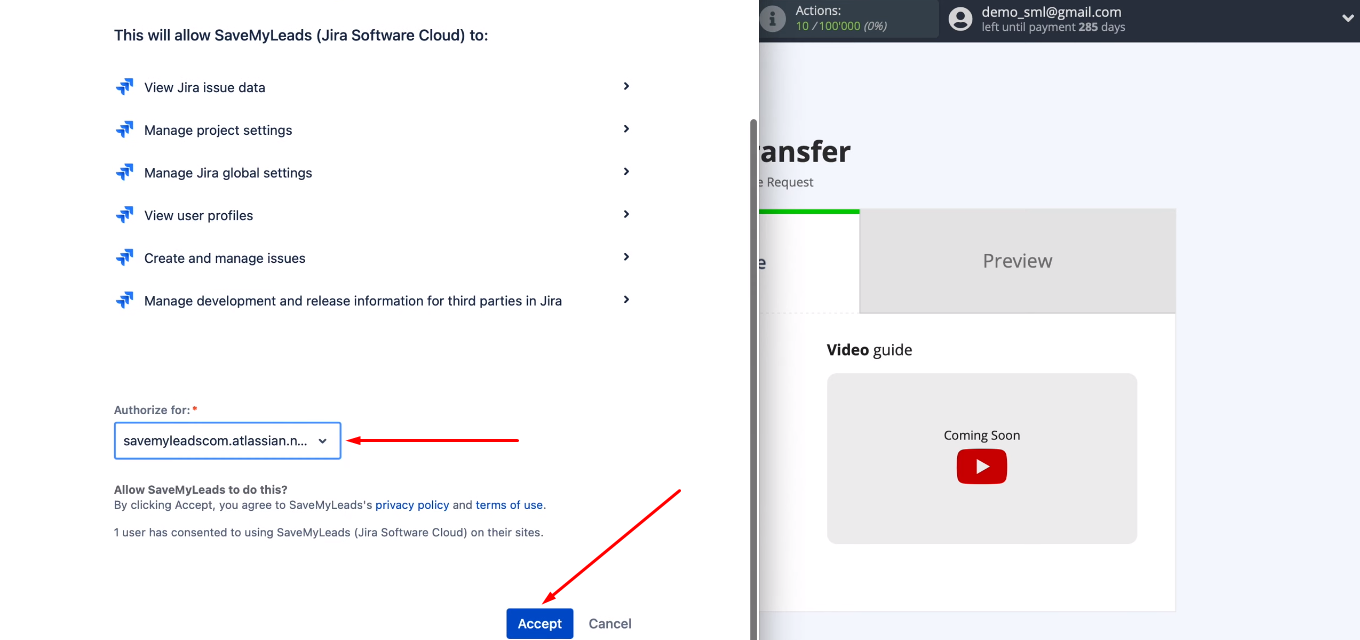
Task: Click 'left until payment 285 days' text
Action: click(x=1054, y=27)
